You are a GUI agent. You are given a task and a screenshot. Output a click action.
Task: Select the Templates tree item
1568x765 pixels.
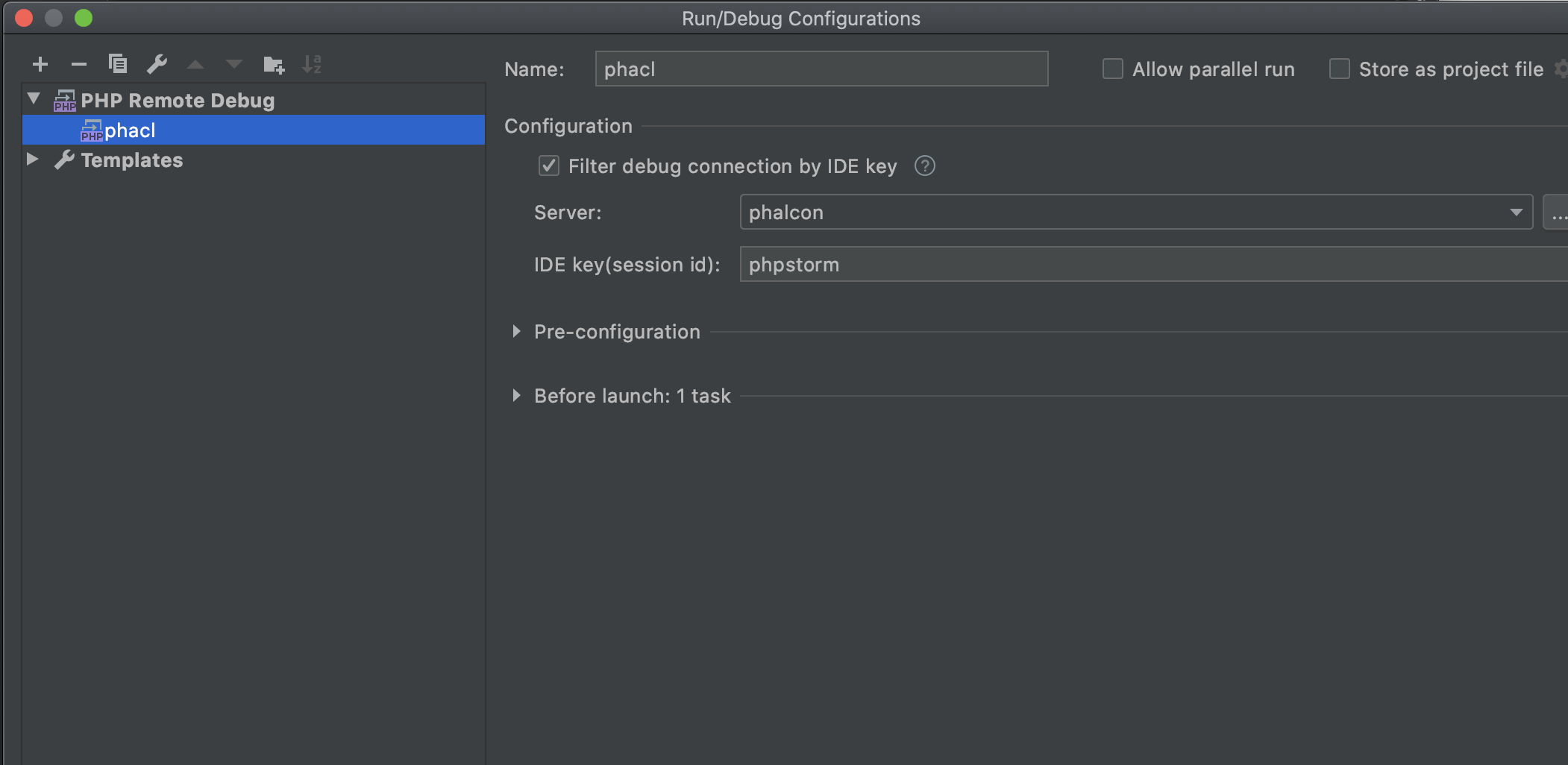tap(131, 160)
